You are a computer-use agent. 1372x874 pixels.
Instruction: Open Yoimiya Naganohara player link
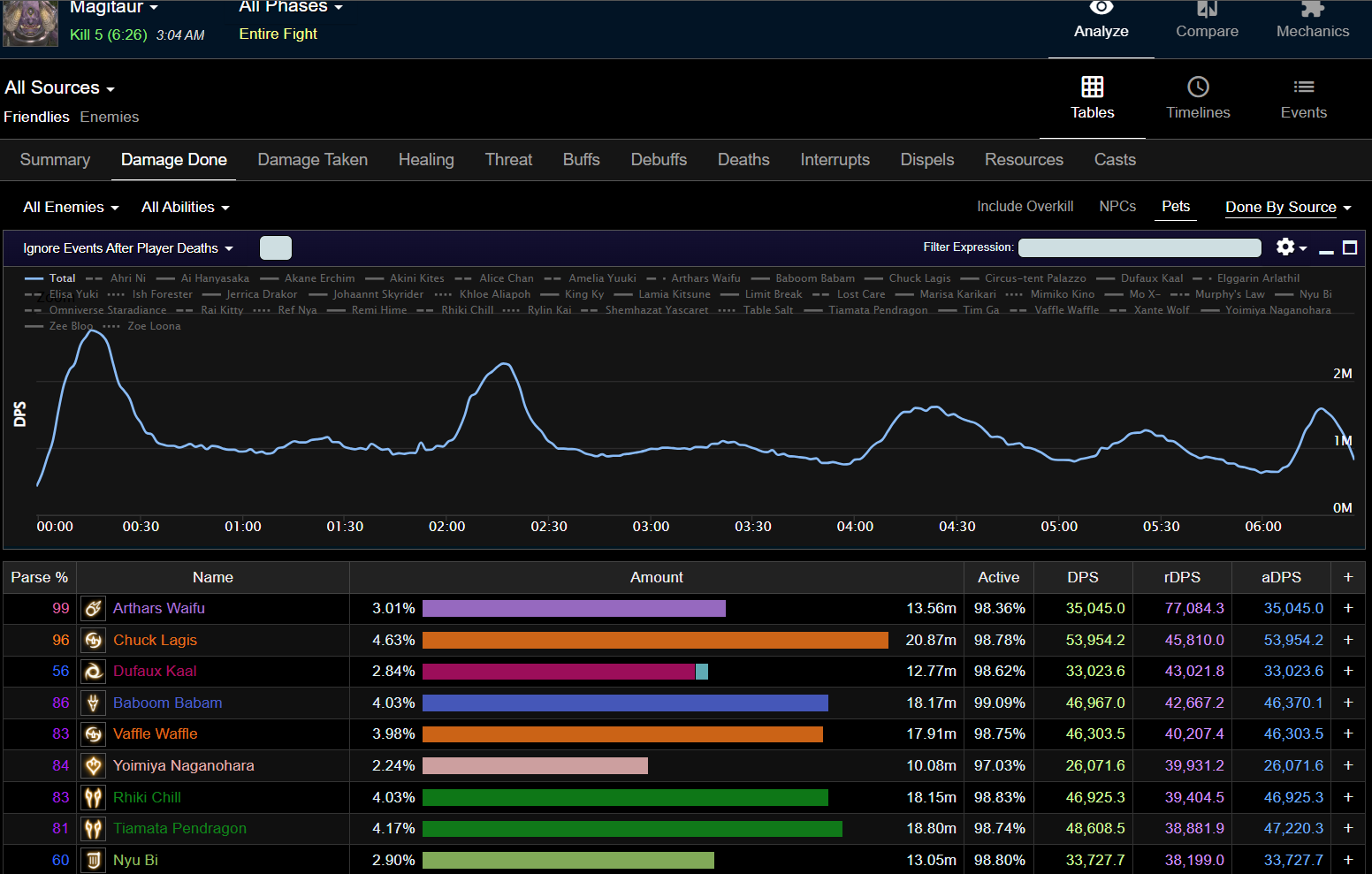pyautogui.click(x=184, y=765)
